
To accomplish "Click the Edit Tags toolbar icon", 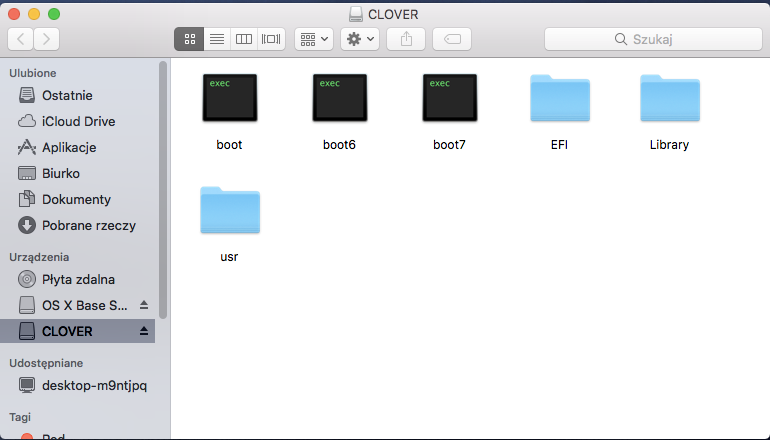I will pyautogui.click(x=451, y=39).
